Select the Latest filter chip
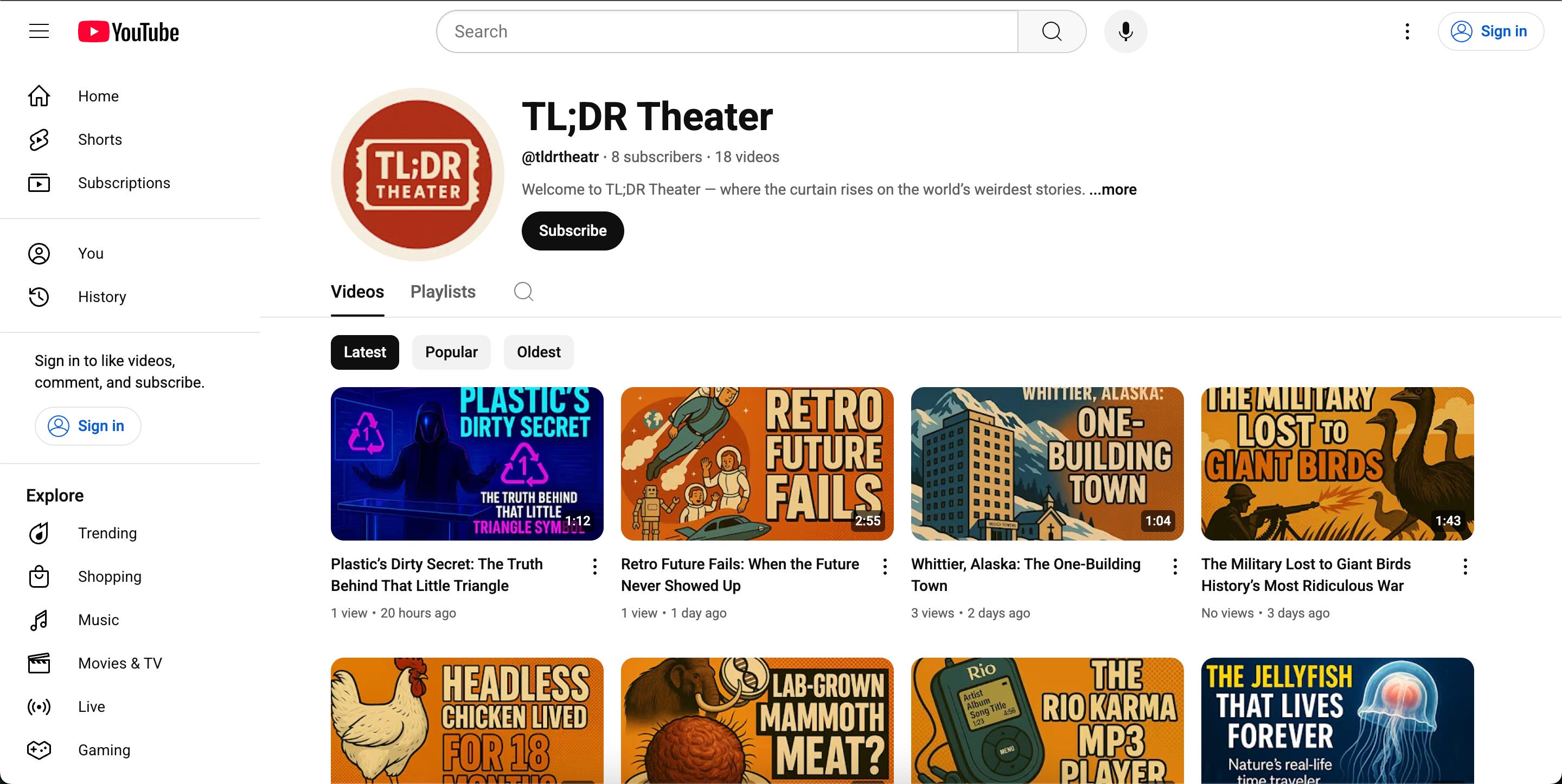 364,352
